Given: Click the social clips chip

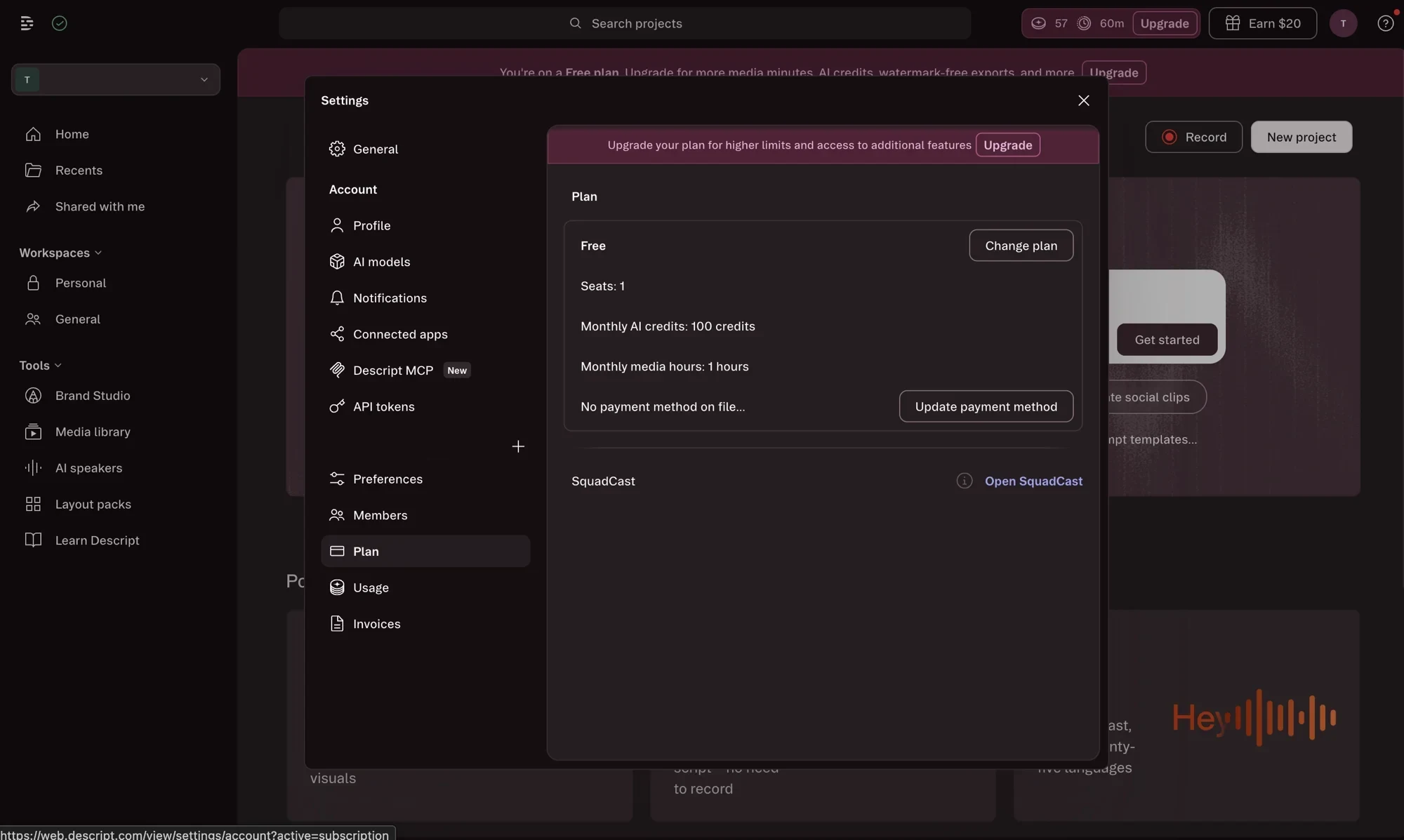Looking at the screenshot, I should coord(1156,397).
